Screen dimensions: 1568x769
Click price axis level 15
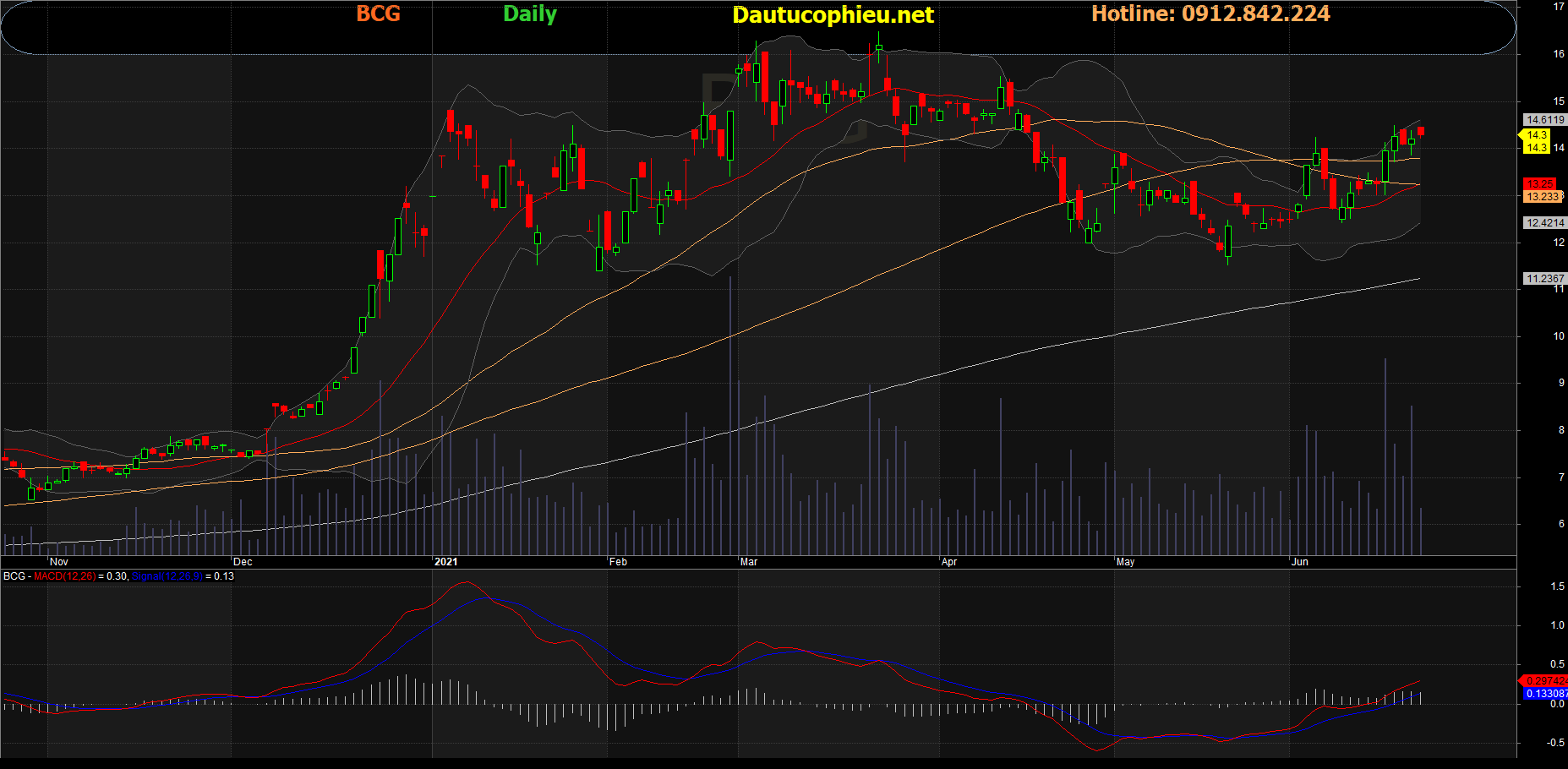tap(1559, 101)
